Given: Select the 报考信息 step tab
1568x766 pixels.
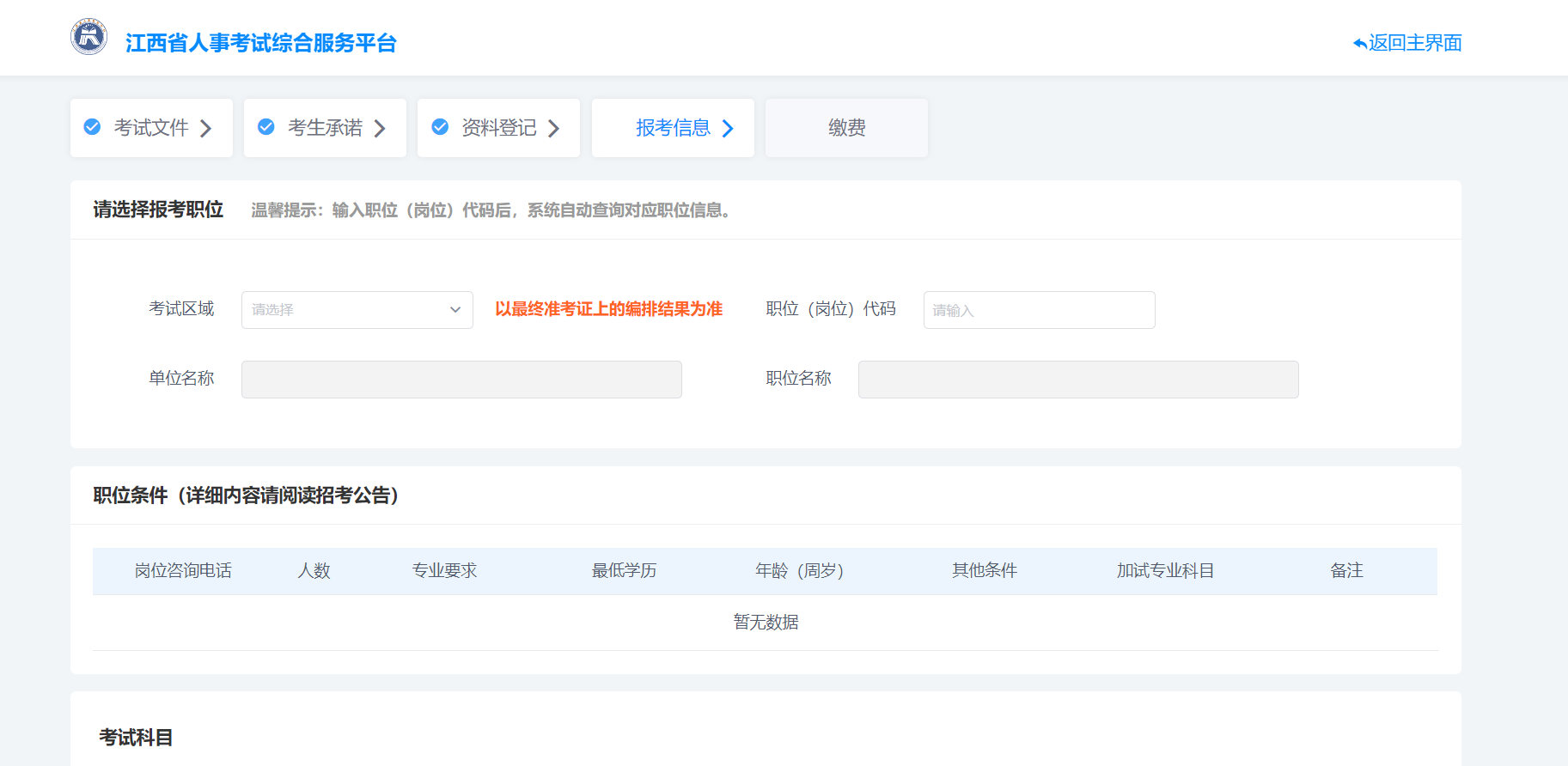Looking at the screenshot, I should 673,128.
